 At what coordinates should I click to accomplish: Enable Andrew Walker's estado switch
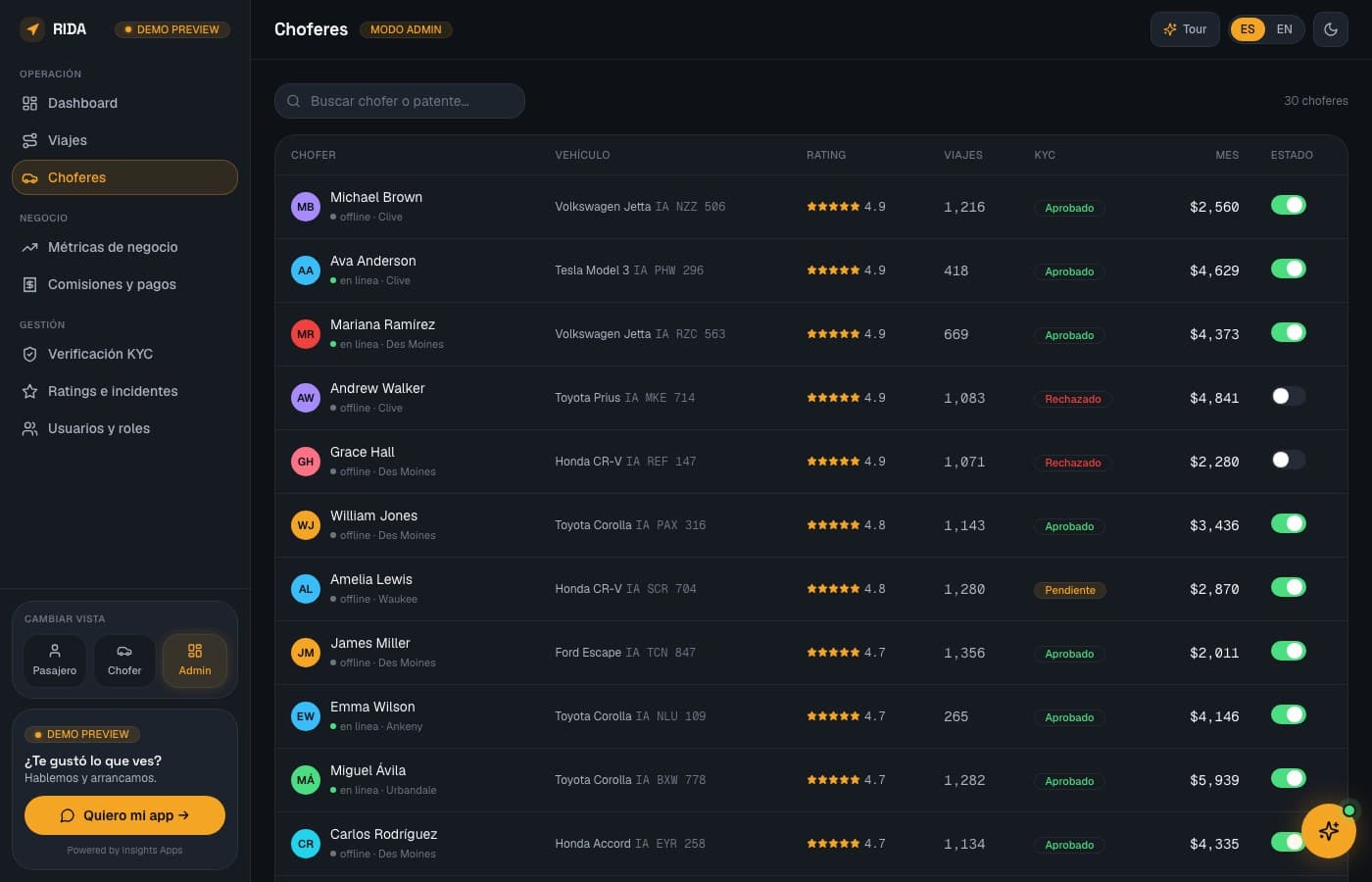pyautogui.click(x=1289, y=396)
